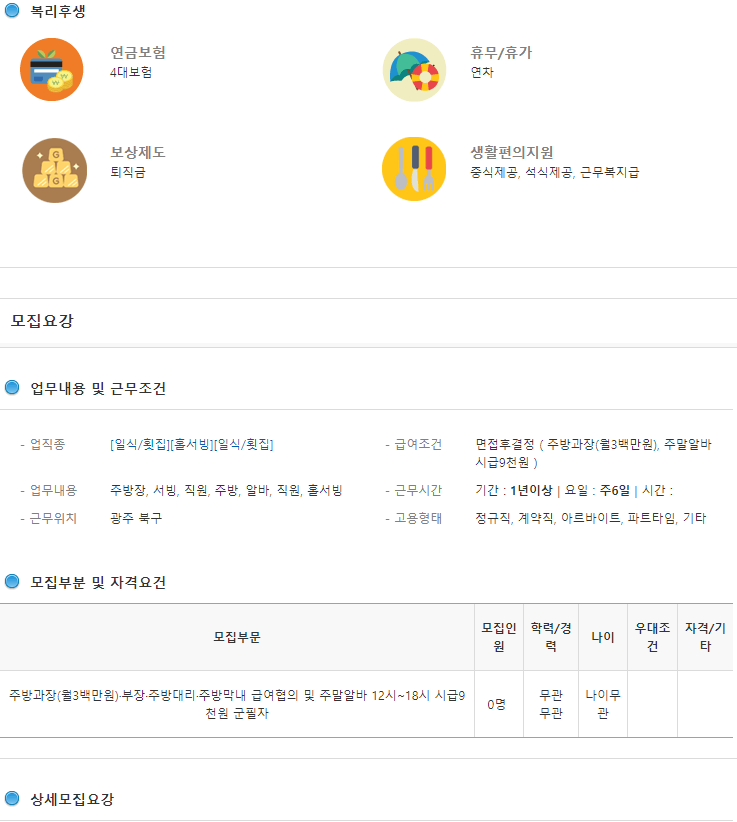The width and height of the screenshot is (737, 822).
Task: Click the 연금보험 credit card icon
Action: coord(51,69)
